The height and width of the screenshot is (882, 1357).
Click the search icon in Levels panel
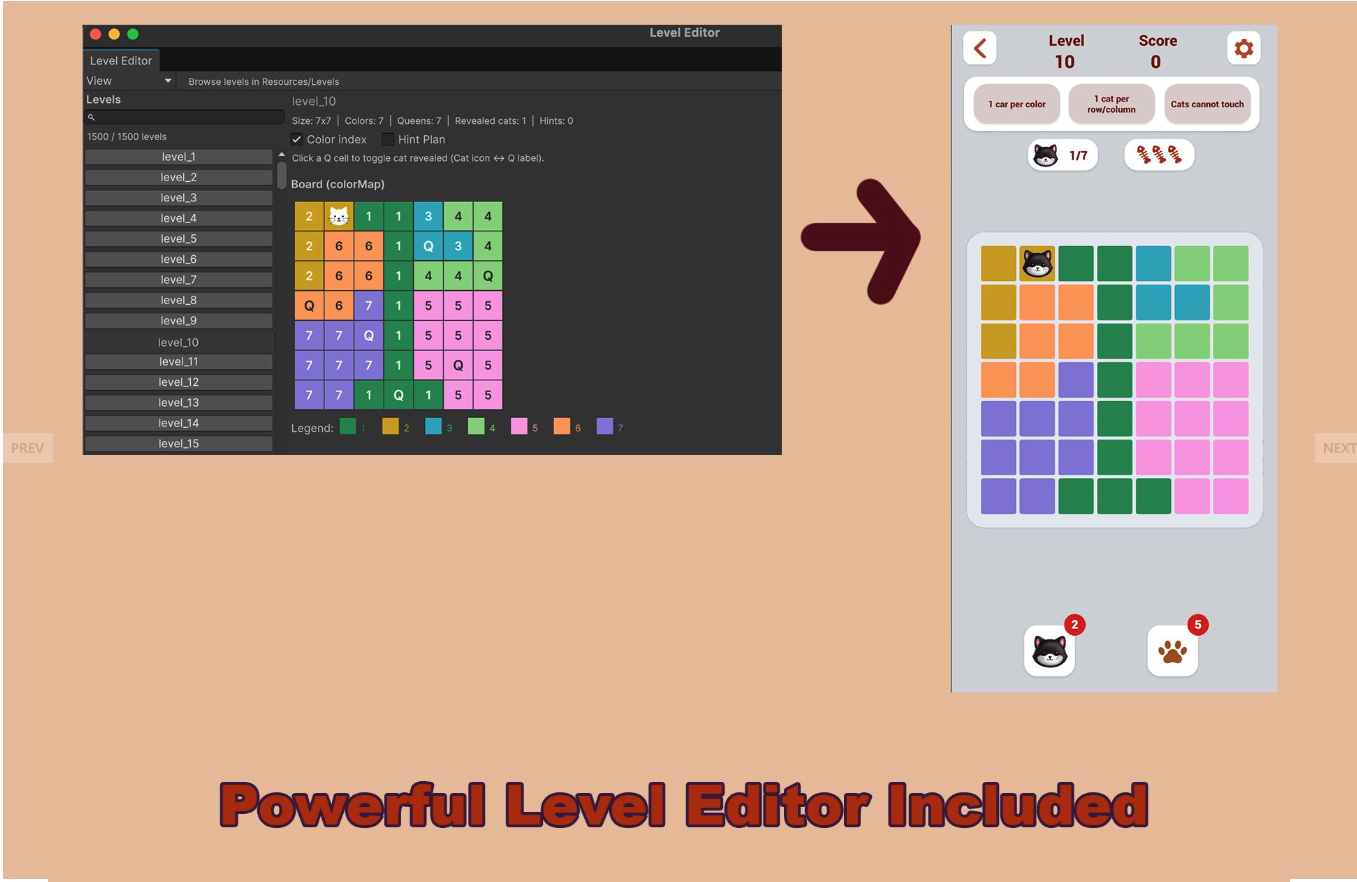[x=91, y=118]
